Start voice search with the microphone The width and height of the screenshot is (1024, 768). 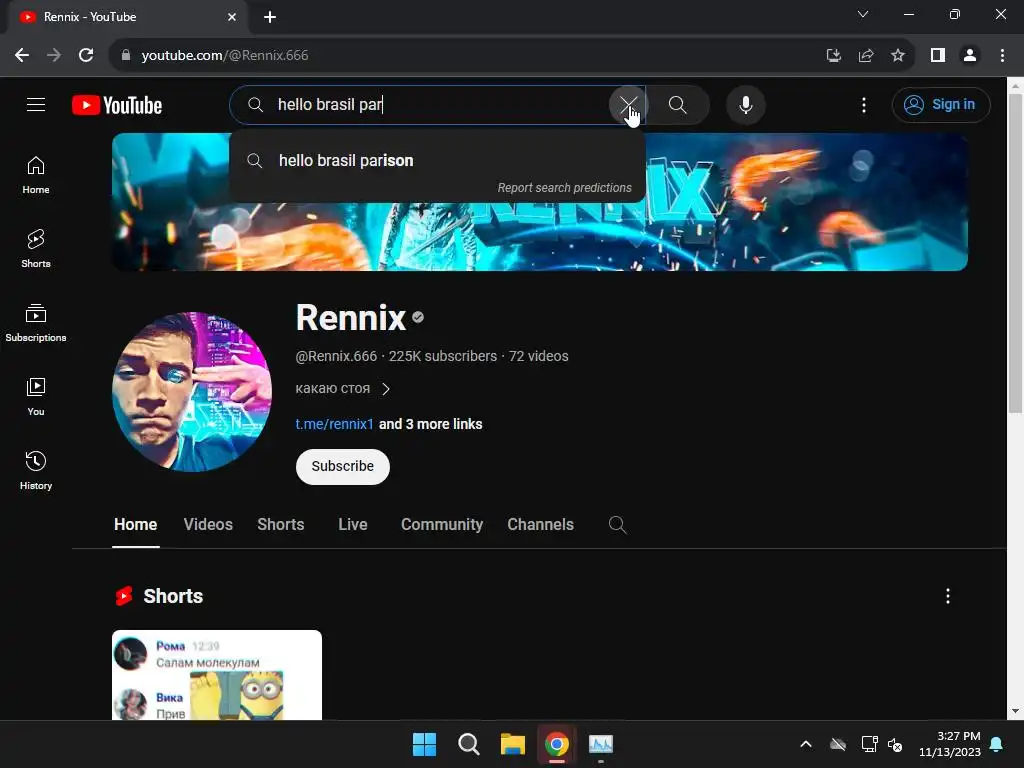(745, 104)
